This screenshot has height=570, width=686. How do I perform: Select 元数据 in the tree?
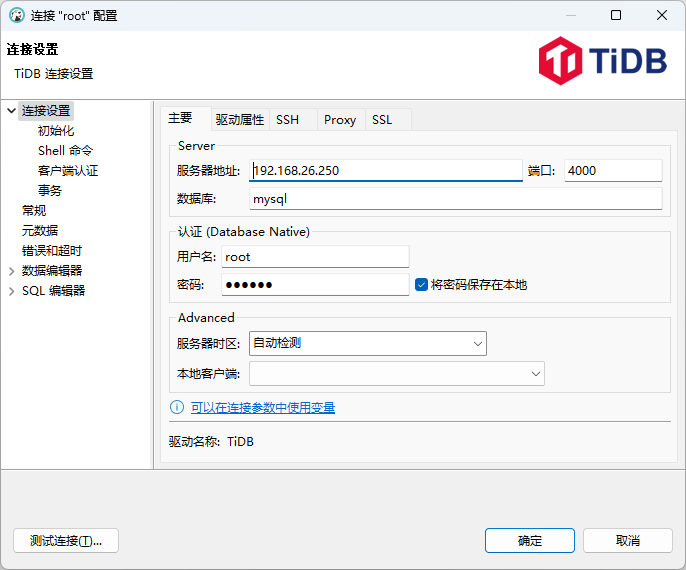[x=40, y=231]
